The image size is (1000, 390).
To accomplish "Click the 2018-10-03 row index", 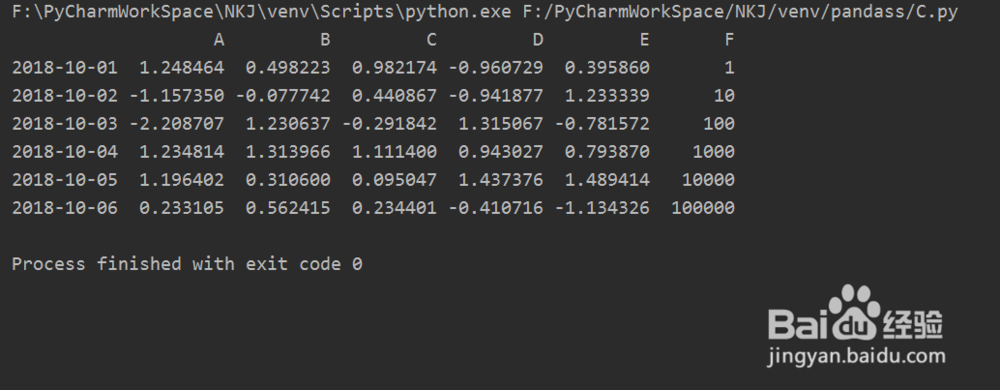I will [64, 124].
